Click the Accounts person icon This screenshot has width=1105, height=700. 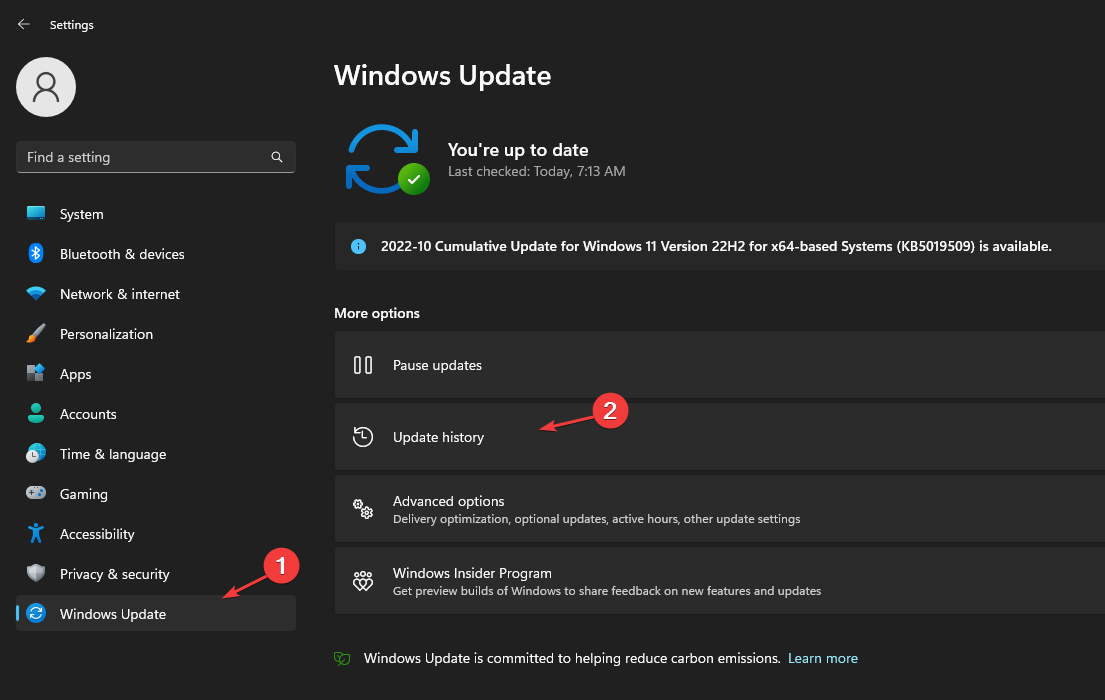[36, 413]
